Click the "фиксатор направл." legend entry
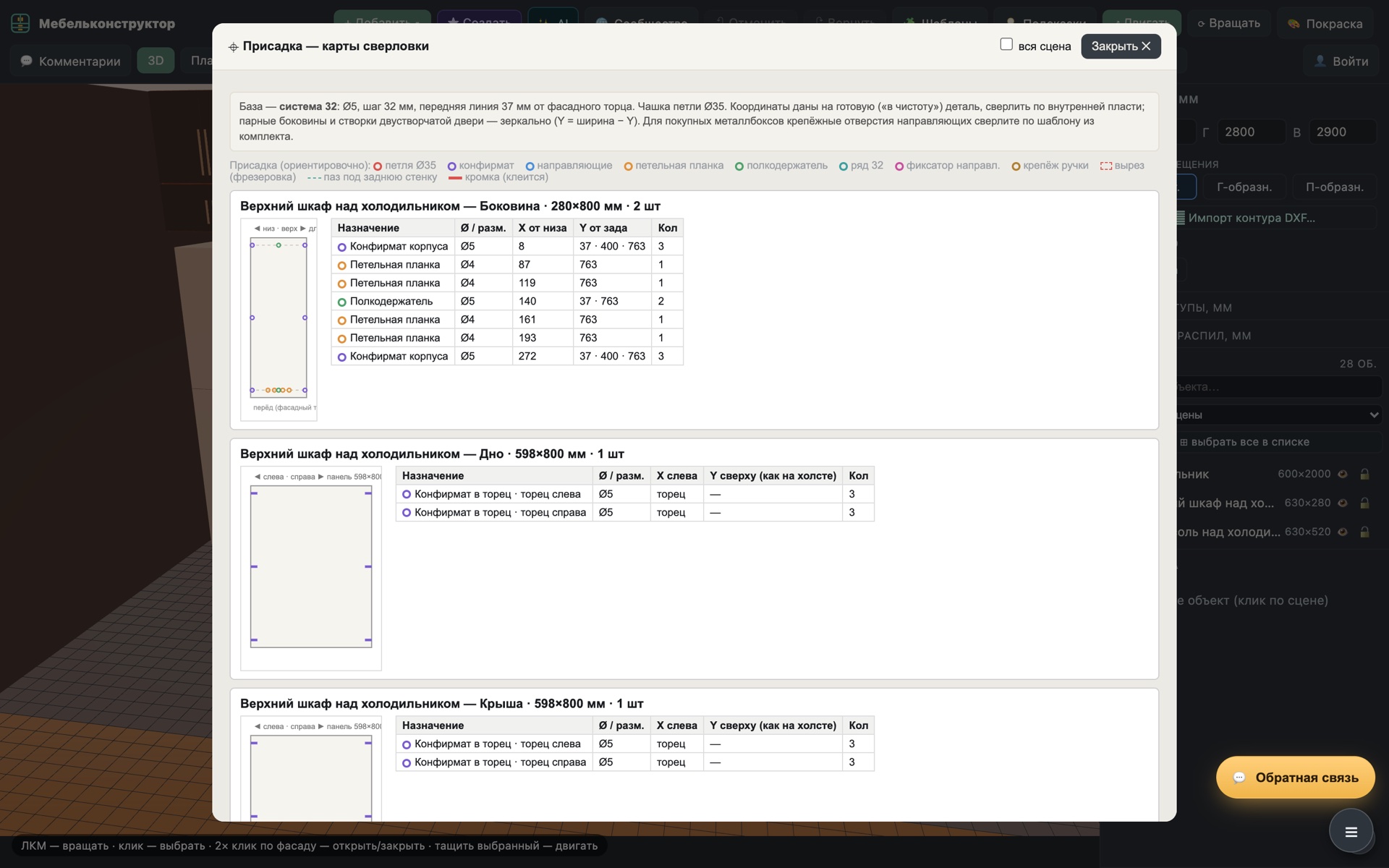 [x=947, y=166]
